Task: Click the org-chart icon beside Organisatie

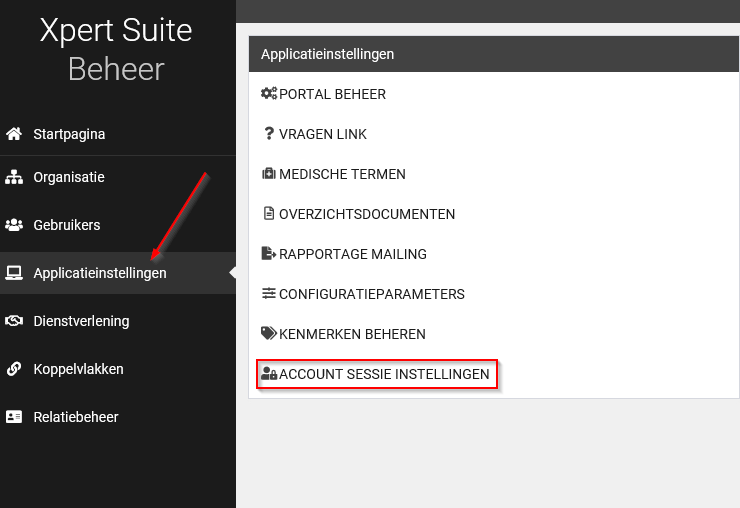Action: tap(14, 177)
